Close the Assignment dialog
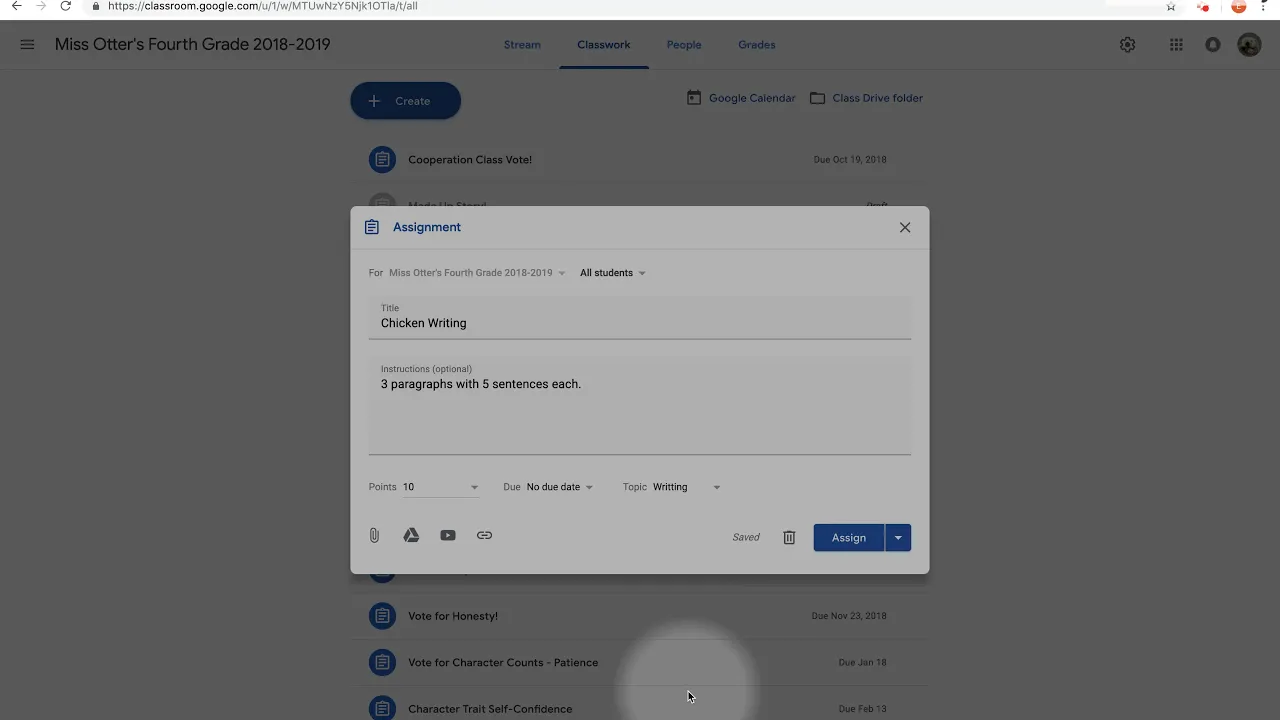 905,227
